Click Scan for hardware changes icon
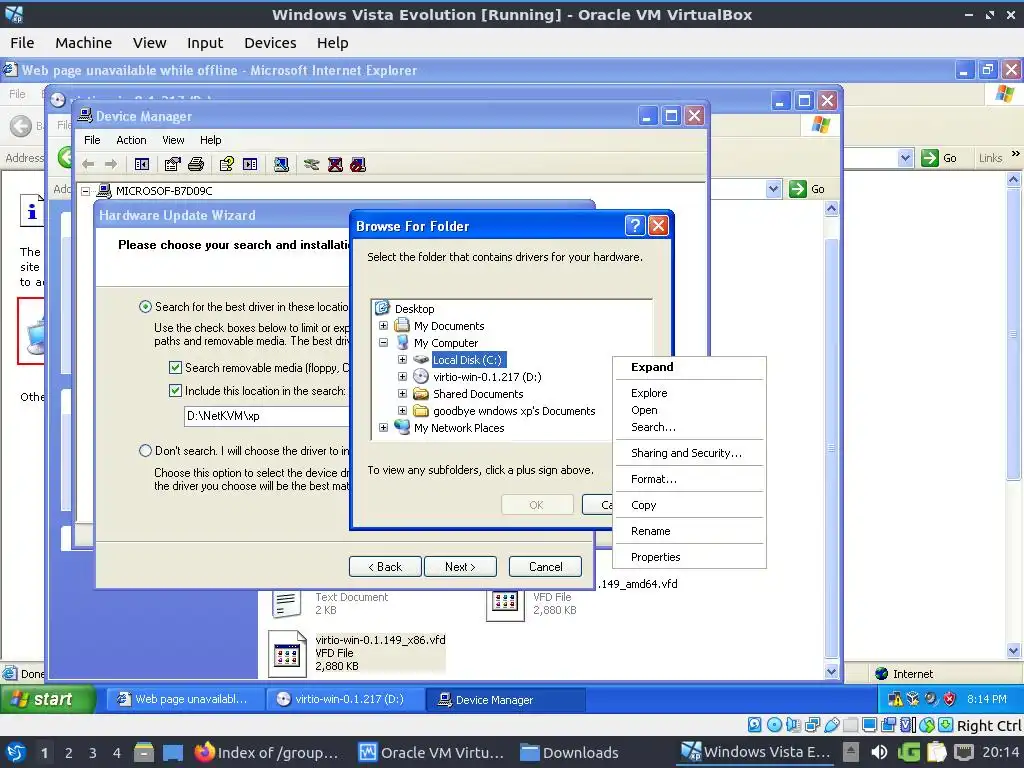Image resolution: width=1024 pixels, height=768 pixels. click(x=281, y=165)
